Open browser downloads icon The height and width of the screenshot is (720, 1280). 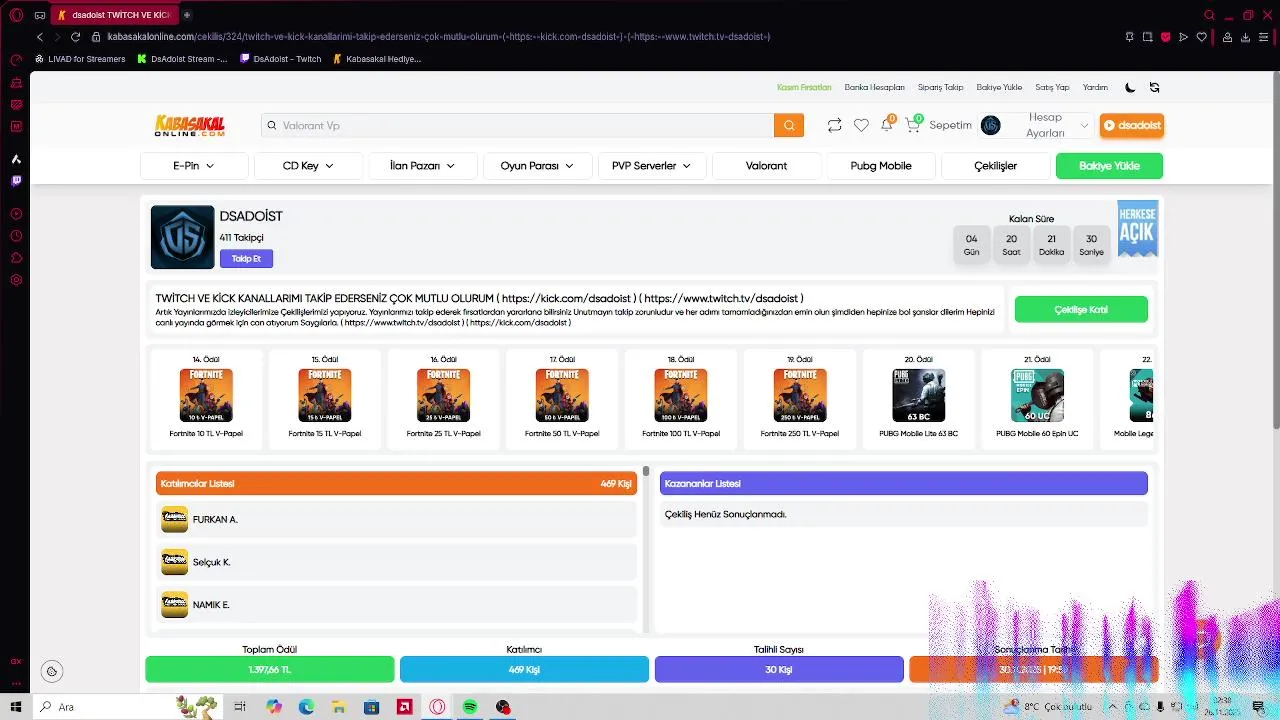[x=1245, y=37]
